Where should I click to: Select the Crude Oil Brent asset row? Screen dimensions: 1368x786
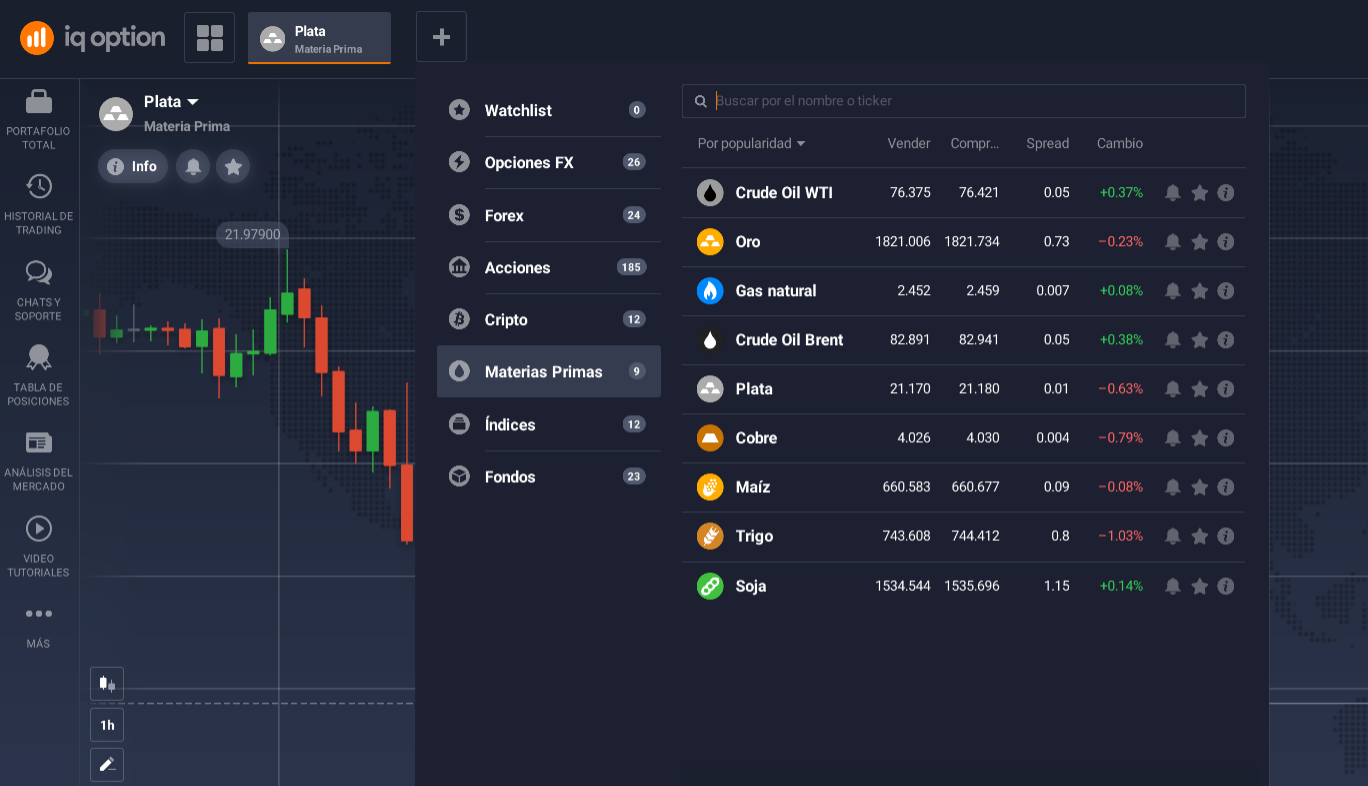964,340
